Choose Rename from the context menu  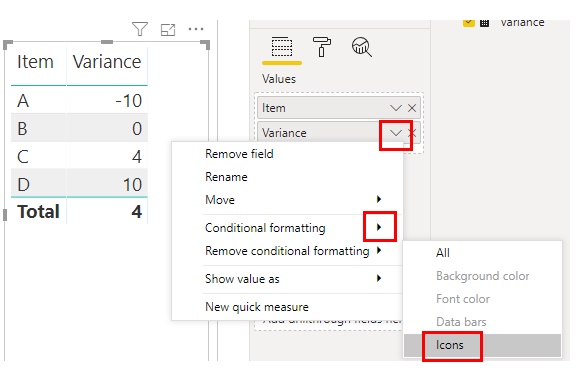(226, 177)
